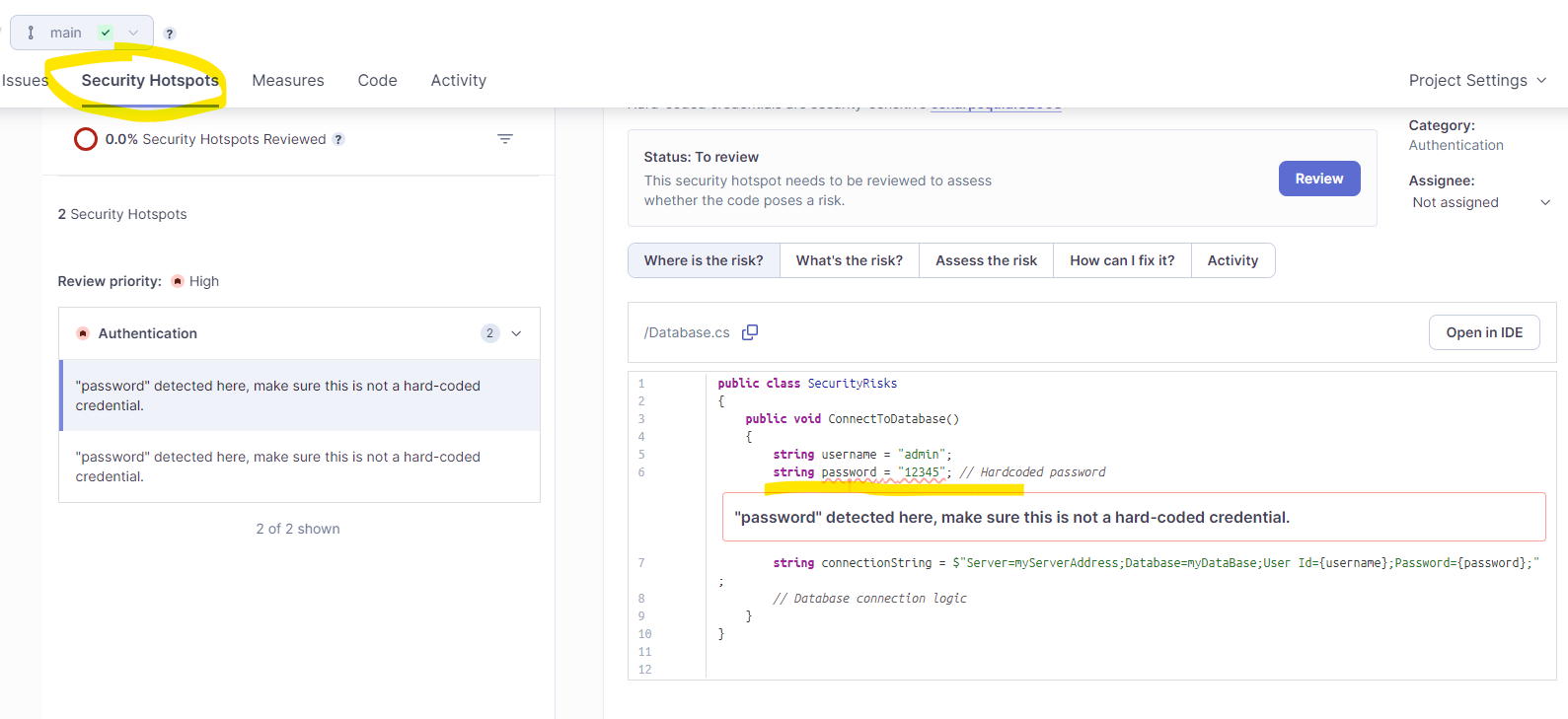Open the Assignee Not assigned dropdown

coord(1480,202)
